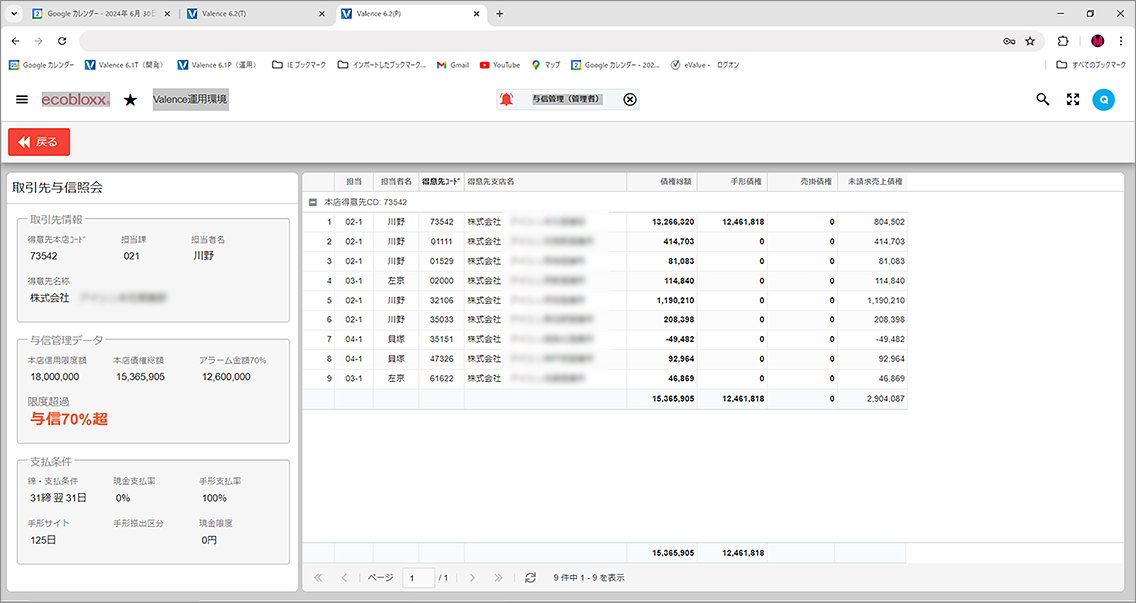This screenshot has width=1136, height=603.
Task: Open the search magnifier icon
Action: 1043,99
